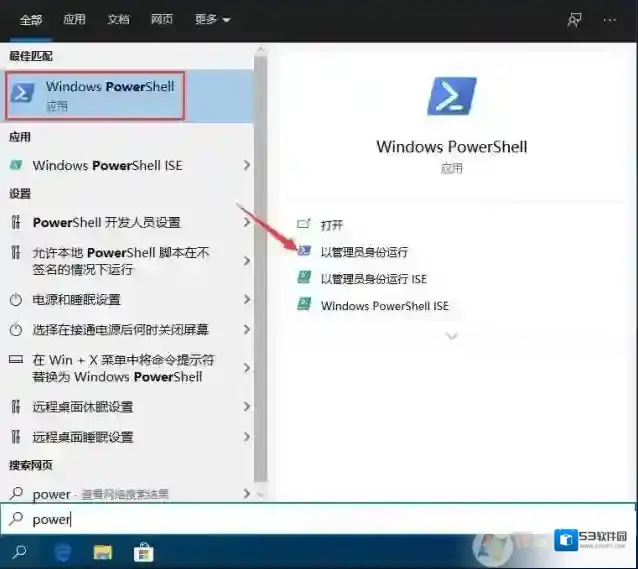Expand the Windows PowerShell ISE result arrow
The image size is (638, 569).
tap(246, 165)
